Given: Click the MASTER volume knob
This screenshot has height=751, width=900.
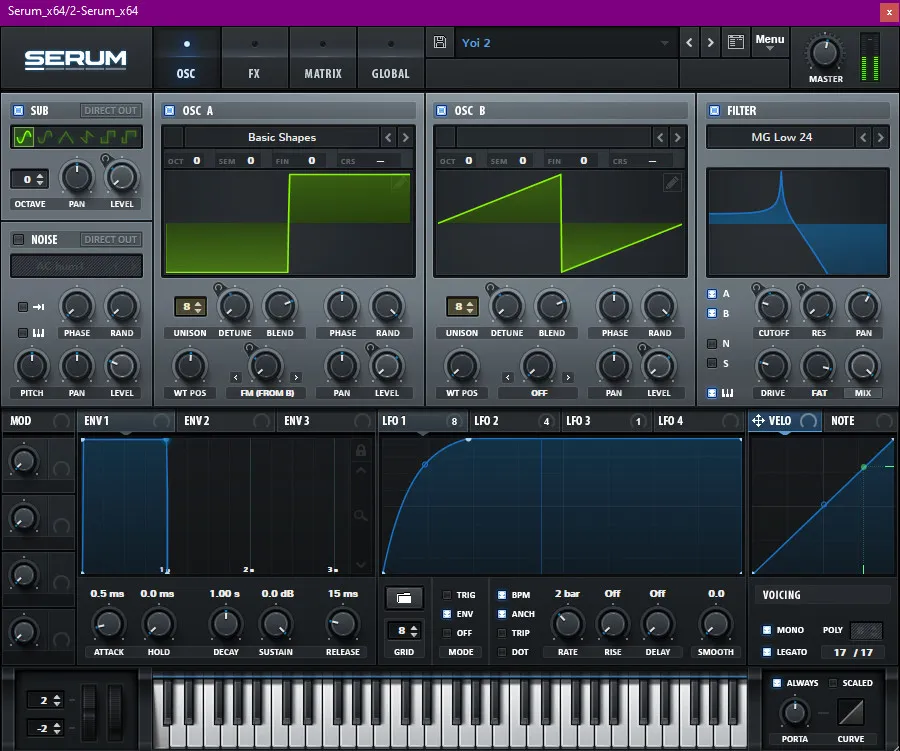Looking at the screenshot, I should tap(825, 53).
